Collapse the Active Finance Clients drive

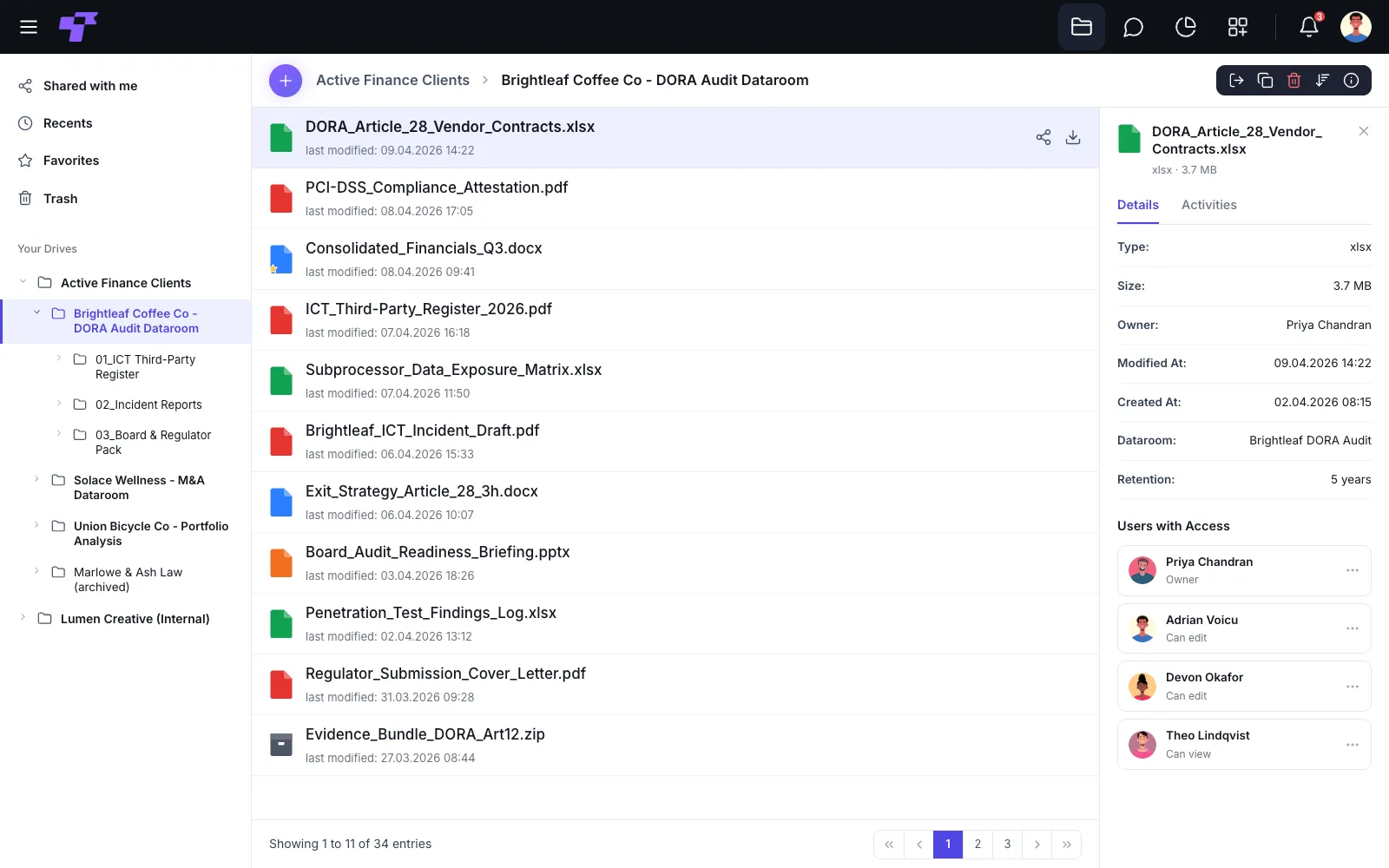[x=23, y=282]
